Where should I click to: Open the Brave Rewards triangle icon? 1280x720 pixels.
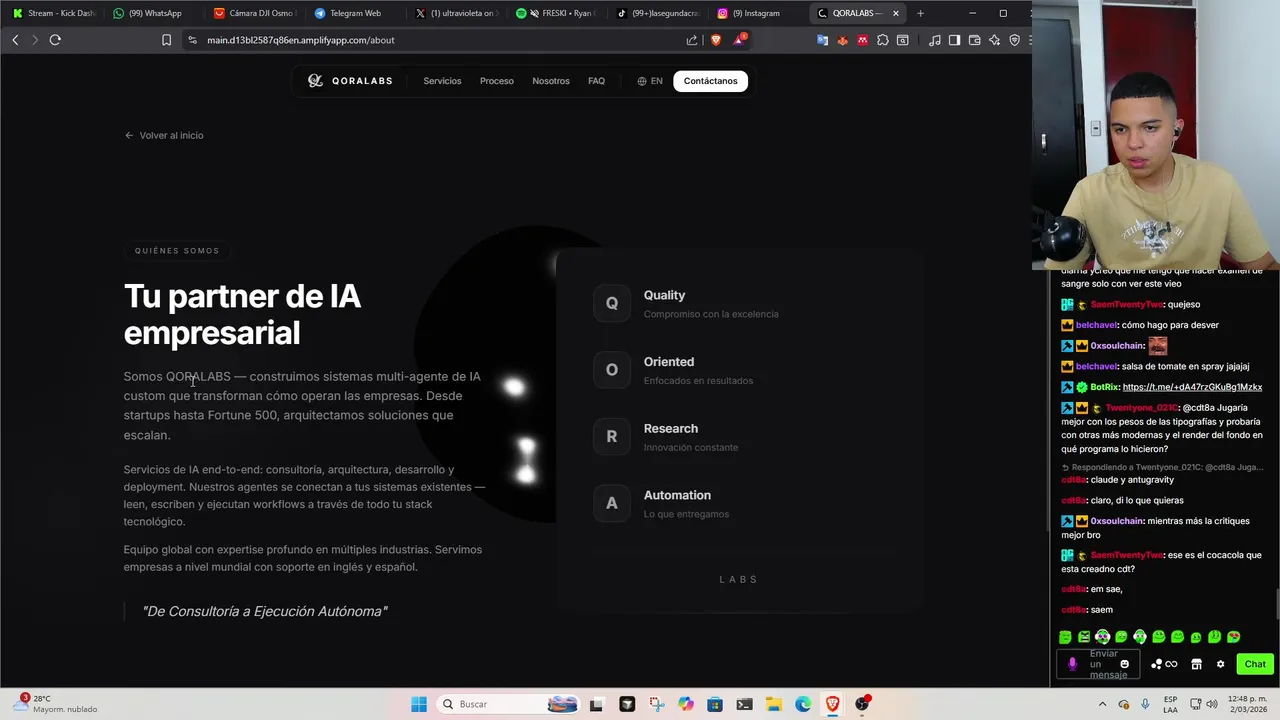739,40
